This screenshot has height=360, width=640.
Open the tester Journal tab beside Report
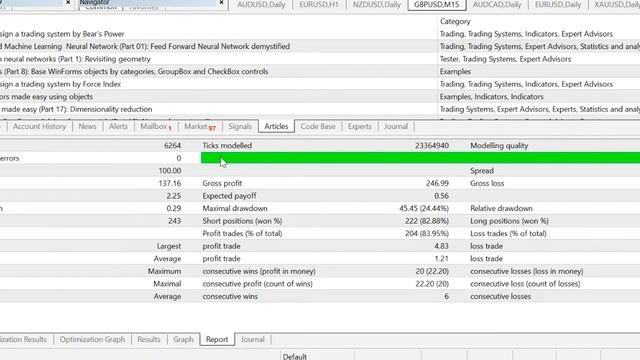pyautogui.click(x=253, y=340)
